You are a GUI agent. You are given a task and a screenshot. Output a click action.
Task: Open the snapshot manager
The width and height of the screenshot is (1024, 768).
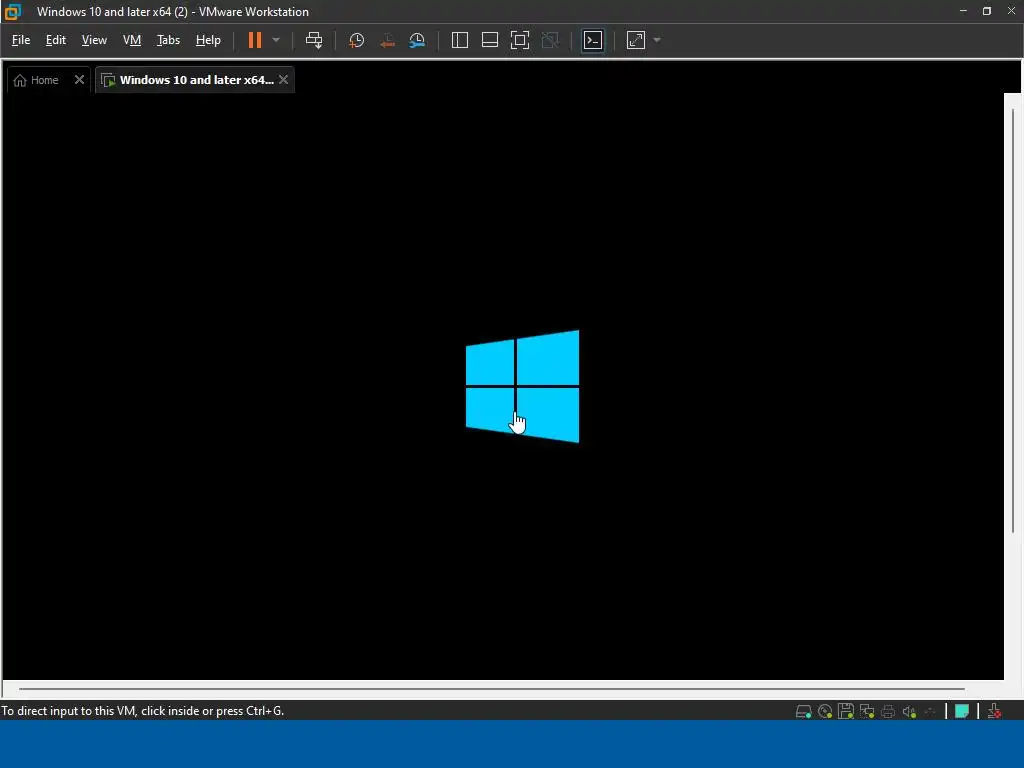(x=417, y=40)
